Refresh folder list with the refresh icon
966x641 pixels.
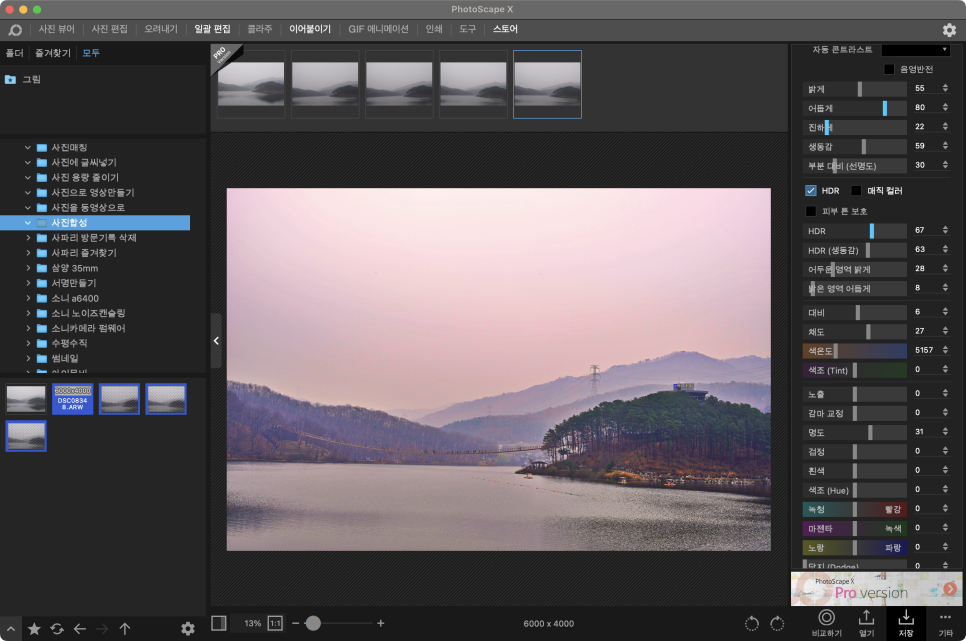point(57,629)
